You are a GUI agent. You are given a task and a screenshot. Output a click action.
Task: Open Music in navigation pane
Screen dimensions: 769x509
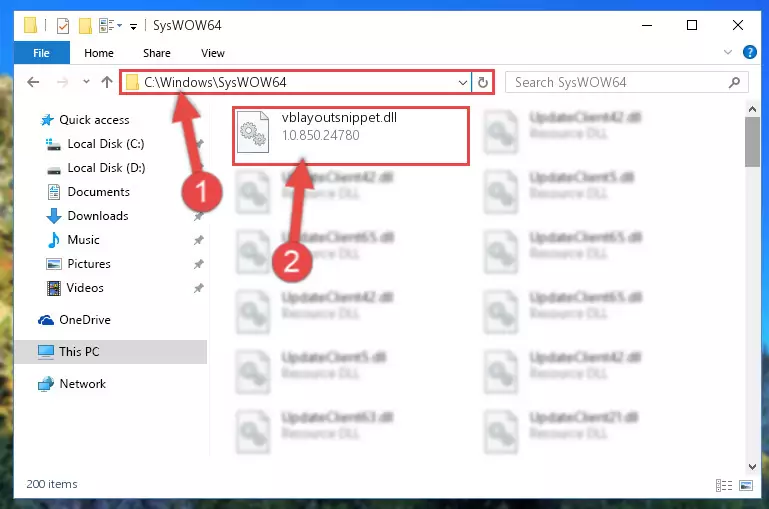[x=83, y=240]
